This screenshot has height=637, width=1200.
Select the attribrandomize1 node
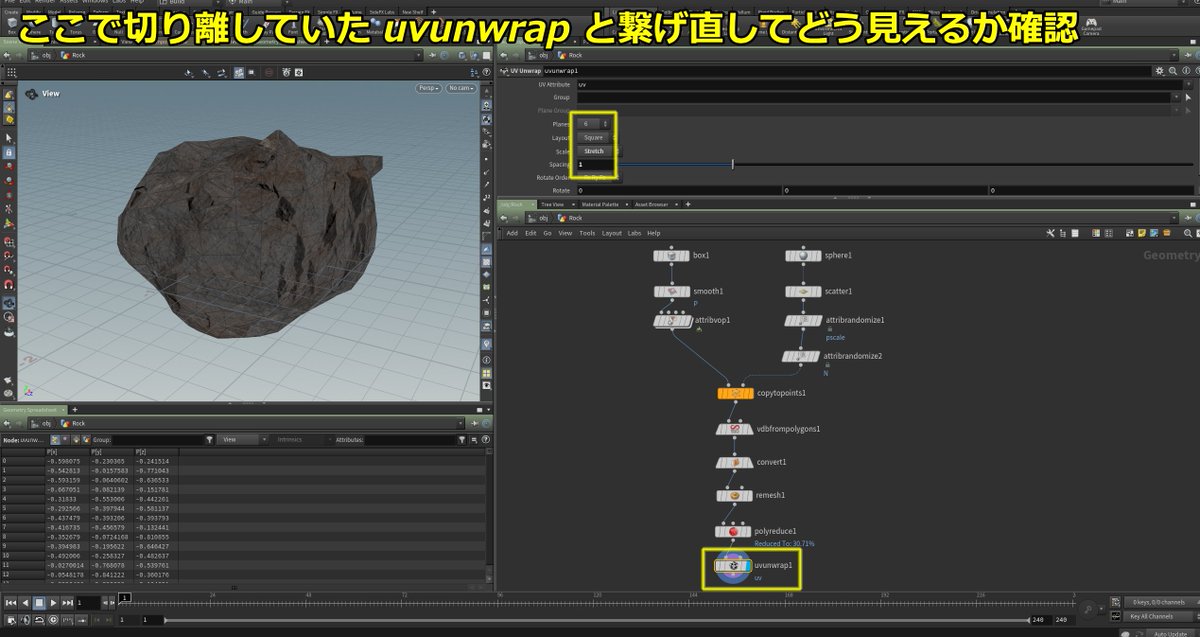pyautogui.click(x=803, y=321)
